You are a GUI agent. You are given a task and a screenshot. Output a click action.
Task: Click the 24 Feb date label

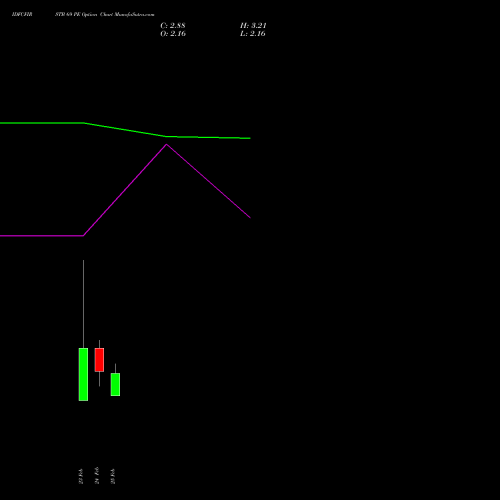point(97,475)
